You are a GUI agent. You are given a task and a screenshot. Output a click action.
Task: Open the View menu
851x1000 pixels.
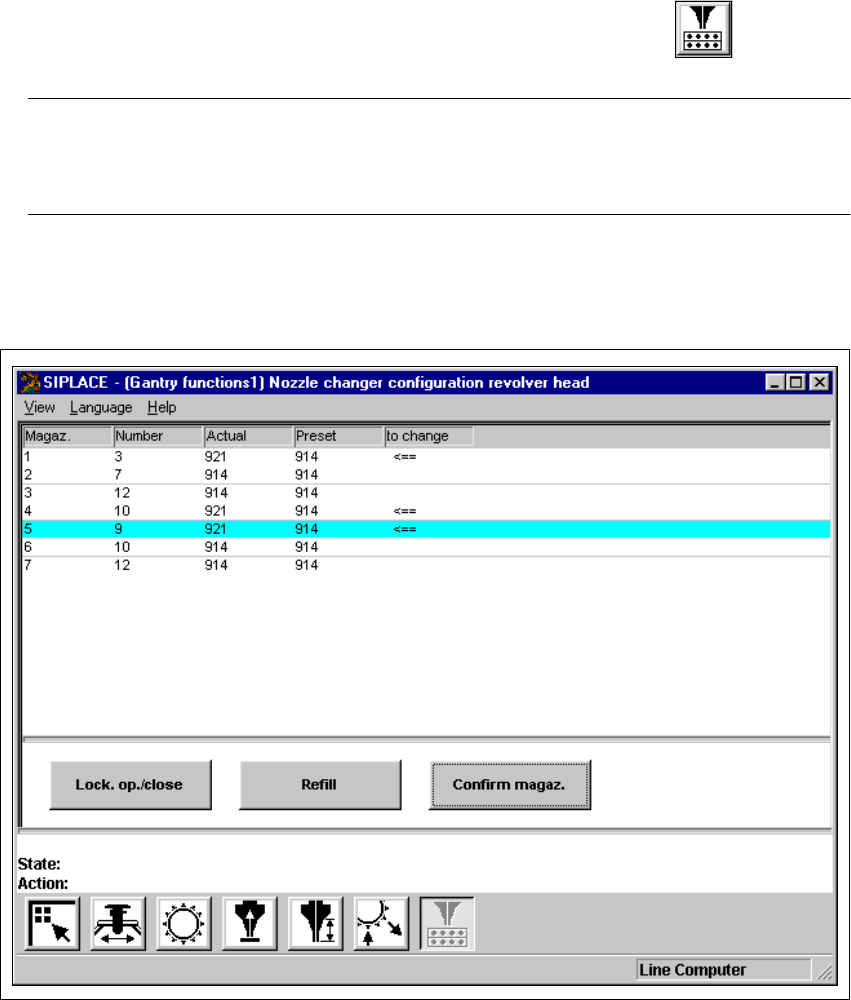coord(40,408)
